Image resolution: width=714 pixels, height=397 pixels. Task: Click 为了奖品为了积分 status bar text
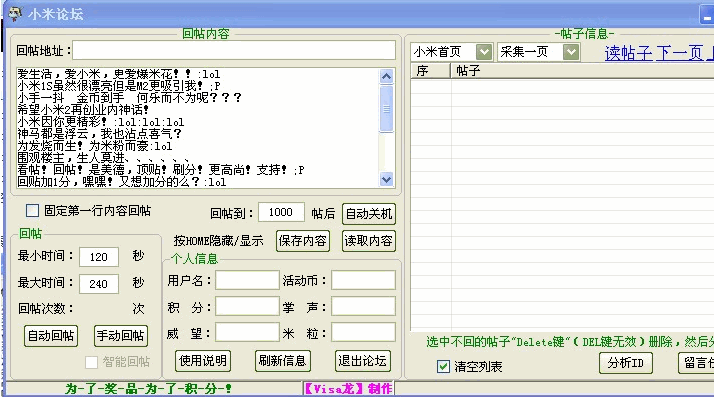pyautogui.click(x=149, y=388)
